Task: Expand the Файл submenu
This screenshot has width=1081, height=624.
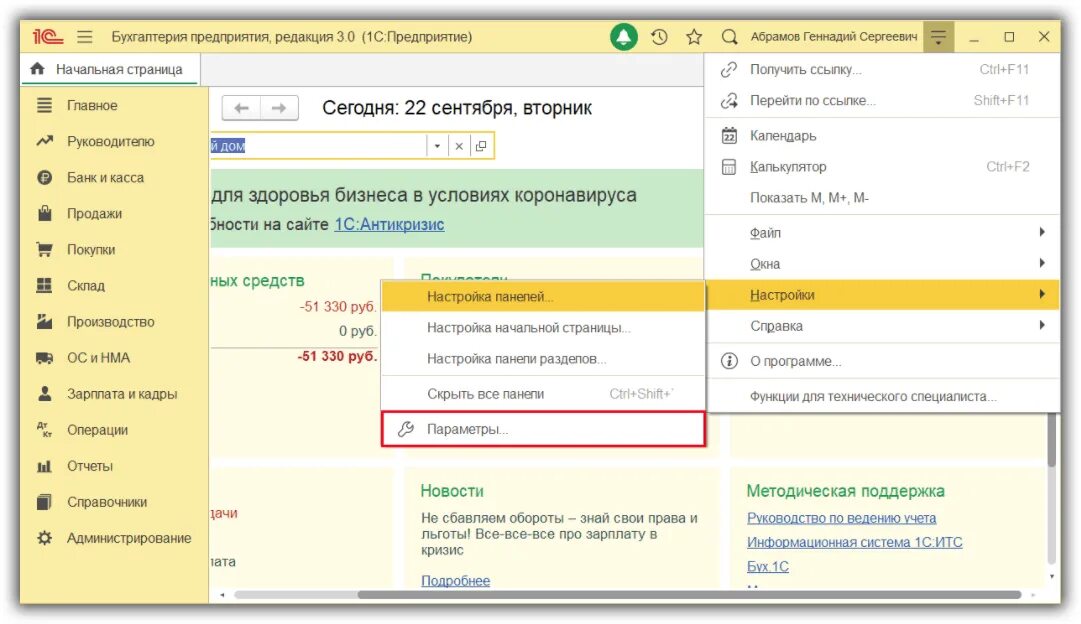Action: click(x=882, y=232)
